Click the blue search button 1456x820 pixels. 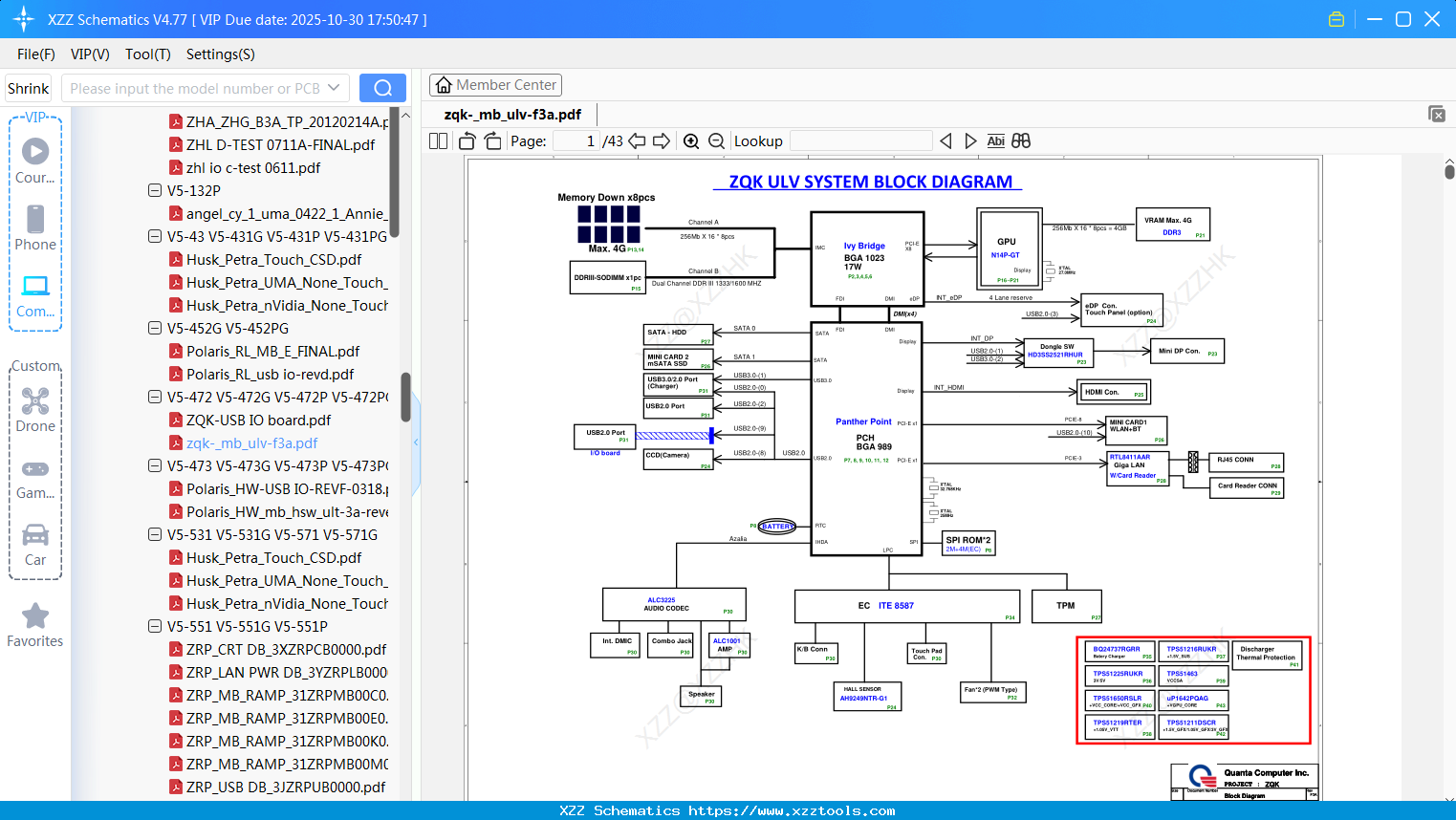point(382,88)
